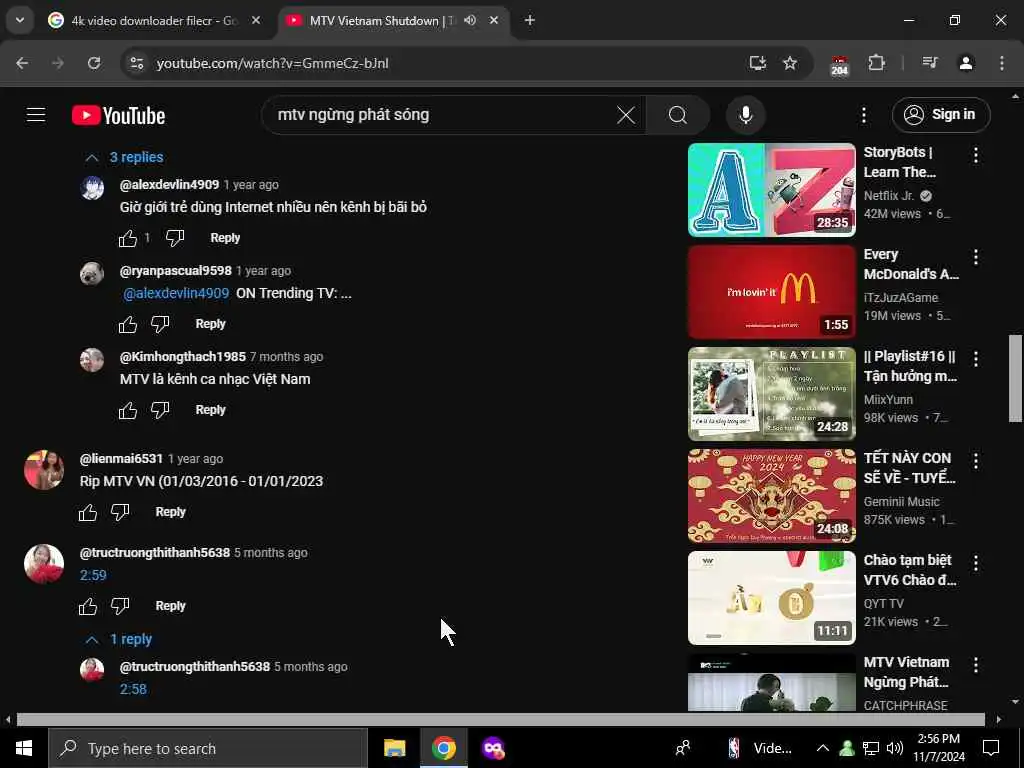Clear the search box with the X icon
Screen dimensions: 1024x768
[x=626, y=115]
